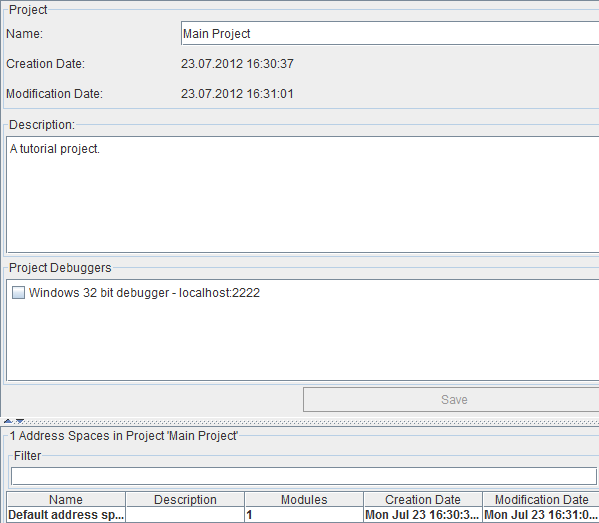Click the Modules cell showing 1
The image size is (599, 523).
304,515
